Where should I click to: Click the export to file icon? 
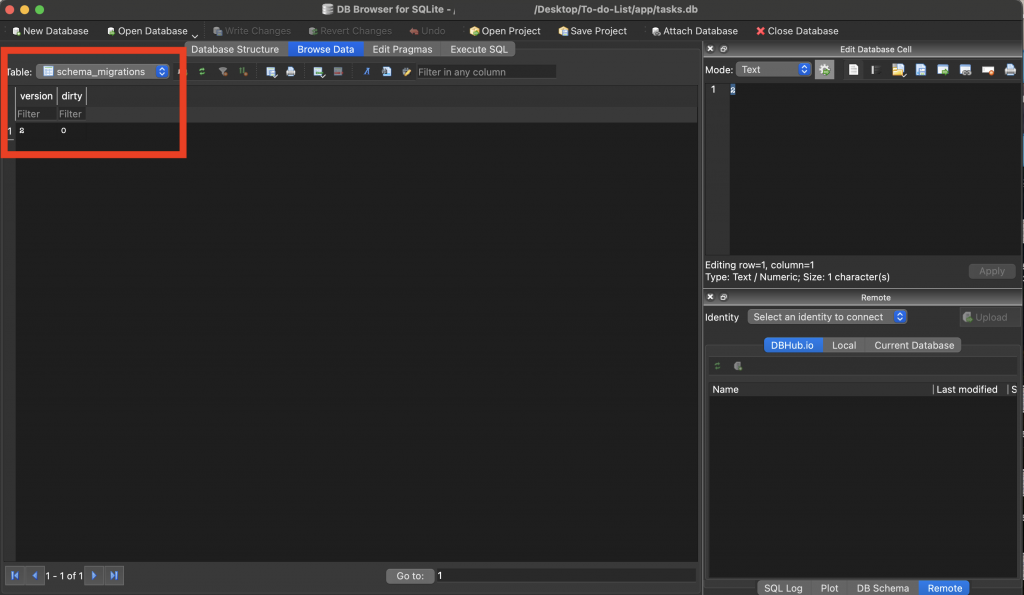(x=965, y=69)
